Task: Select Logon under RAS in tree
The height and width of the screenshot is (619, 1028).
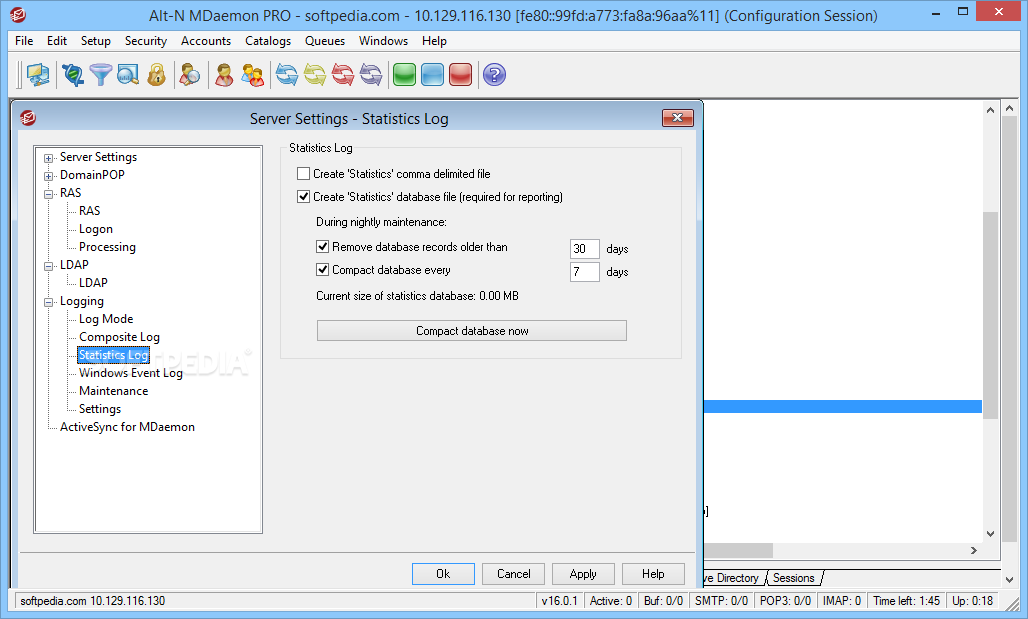Action: pos(96,229)
